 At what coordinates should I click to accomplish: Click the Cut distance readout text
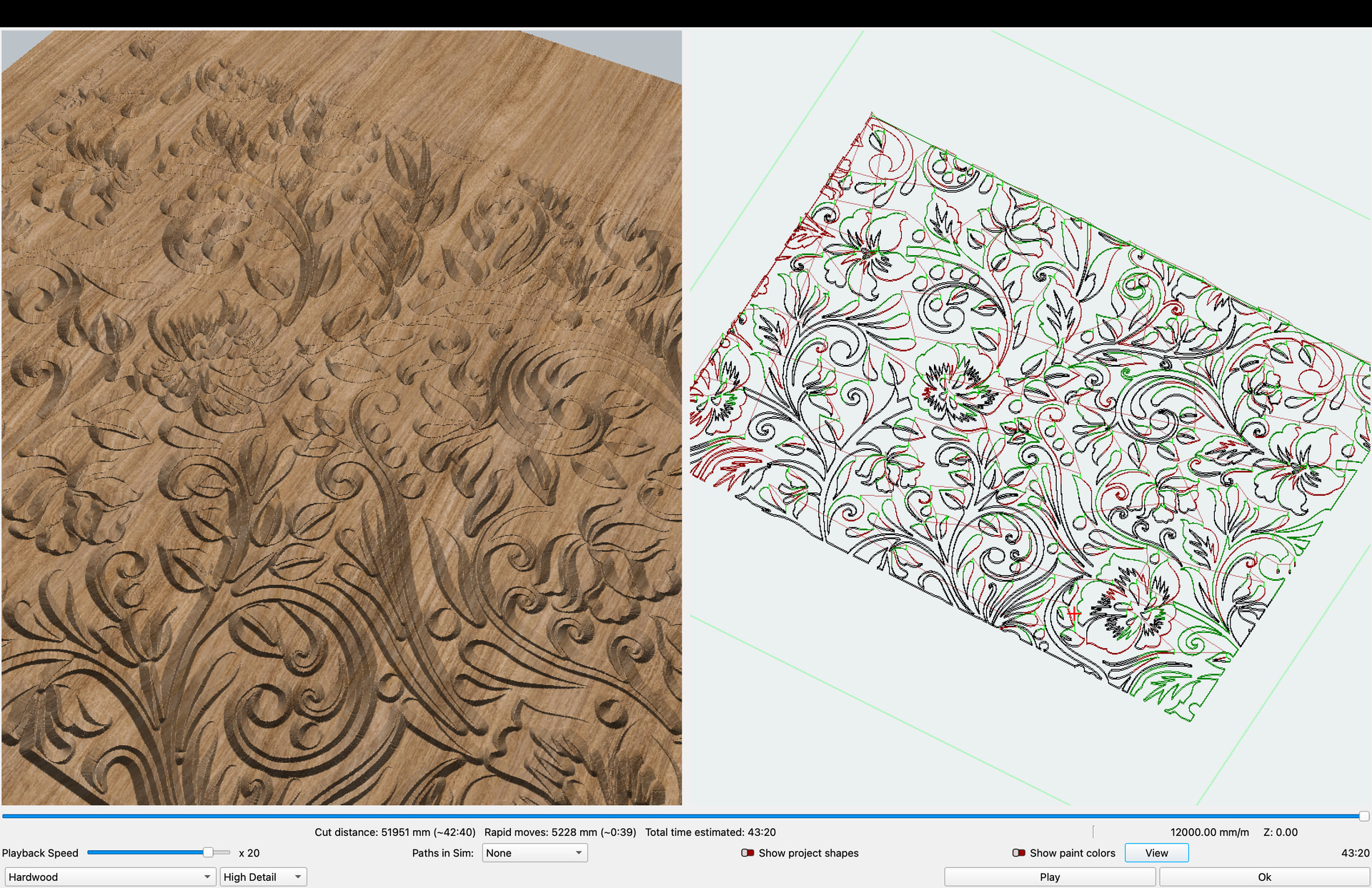coord(394,832)
